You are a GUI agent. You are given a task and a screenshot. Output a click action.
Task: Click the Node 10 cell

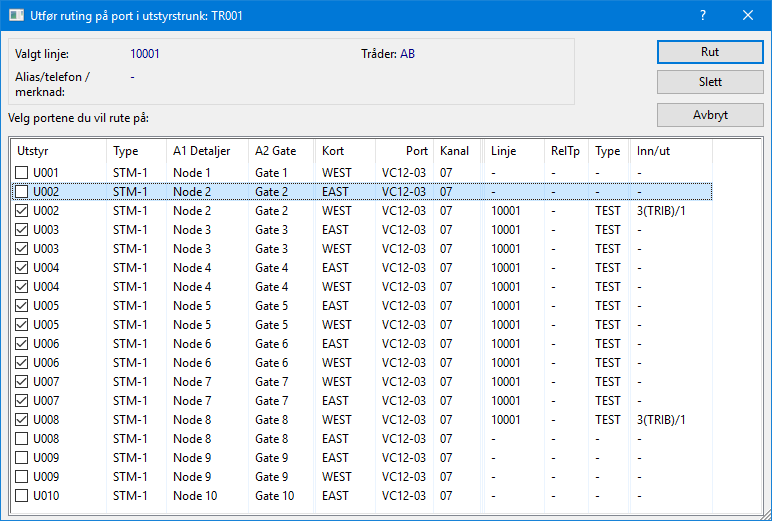click(x=195, y=496)
